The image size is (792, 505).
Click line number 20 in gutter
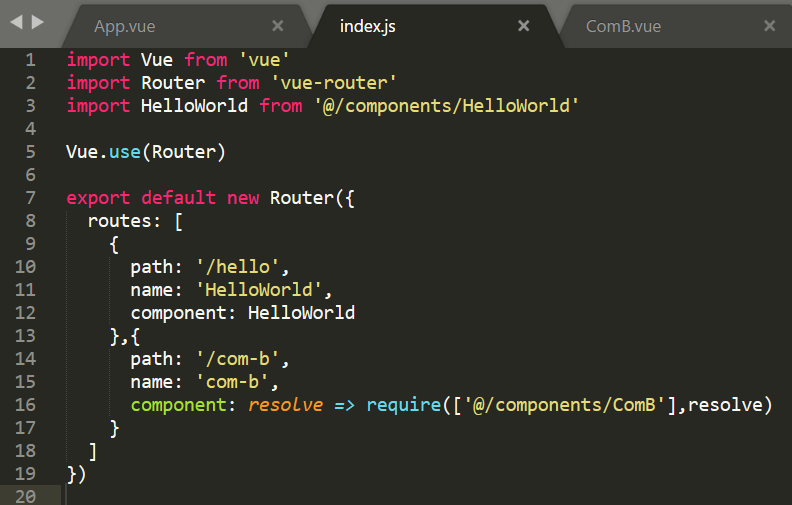coord(25,496)
